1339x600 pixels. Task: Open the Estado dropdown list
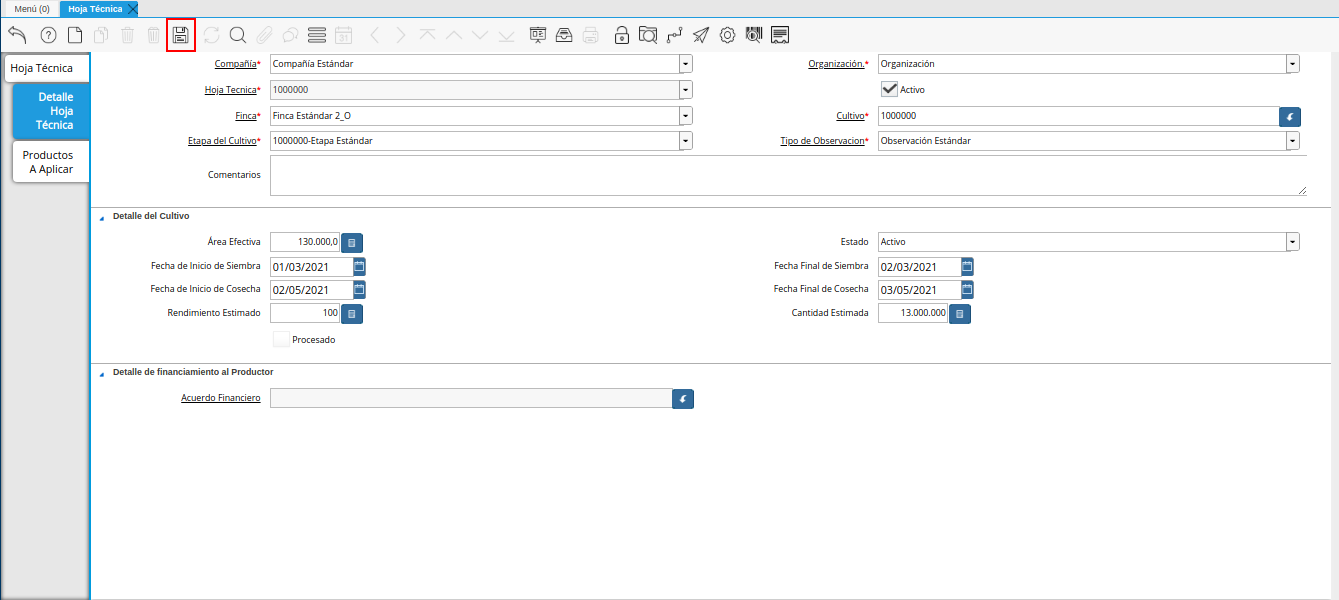(x=1292, y=242)
